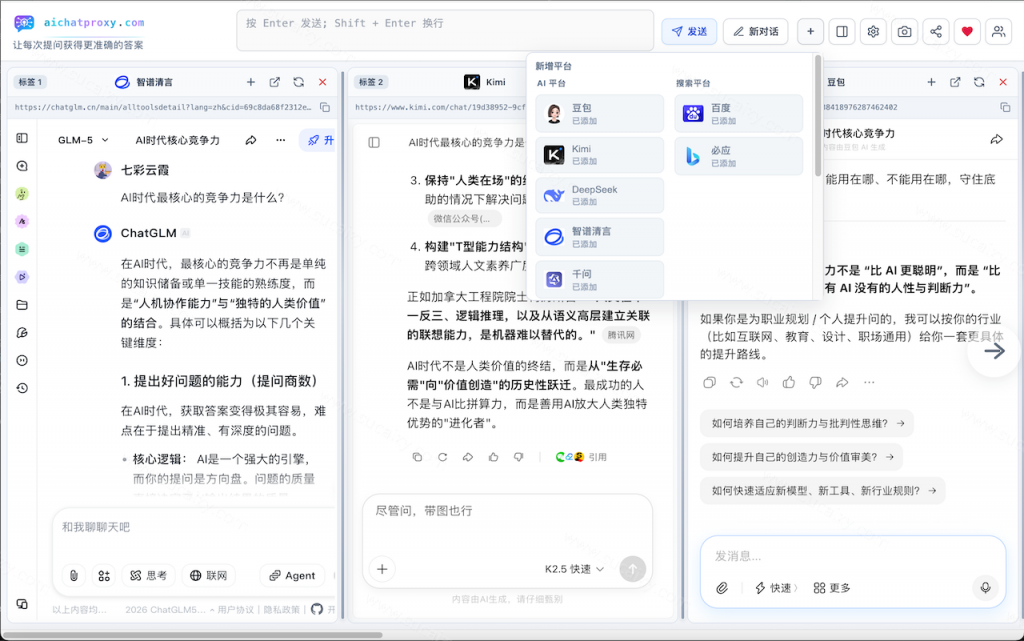This screenshot has width=1024, height=641.
Task: Open the ChatGLM folder icon in sidebar
Action: 22,305
